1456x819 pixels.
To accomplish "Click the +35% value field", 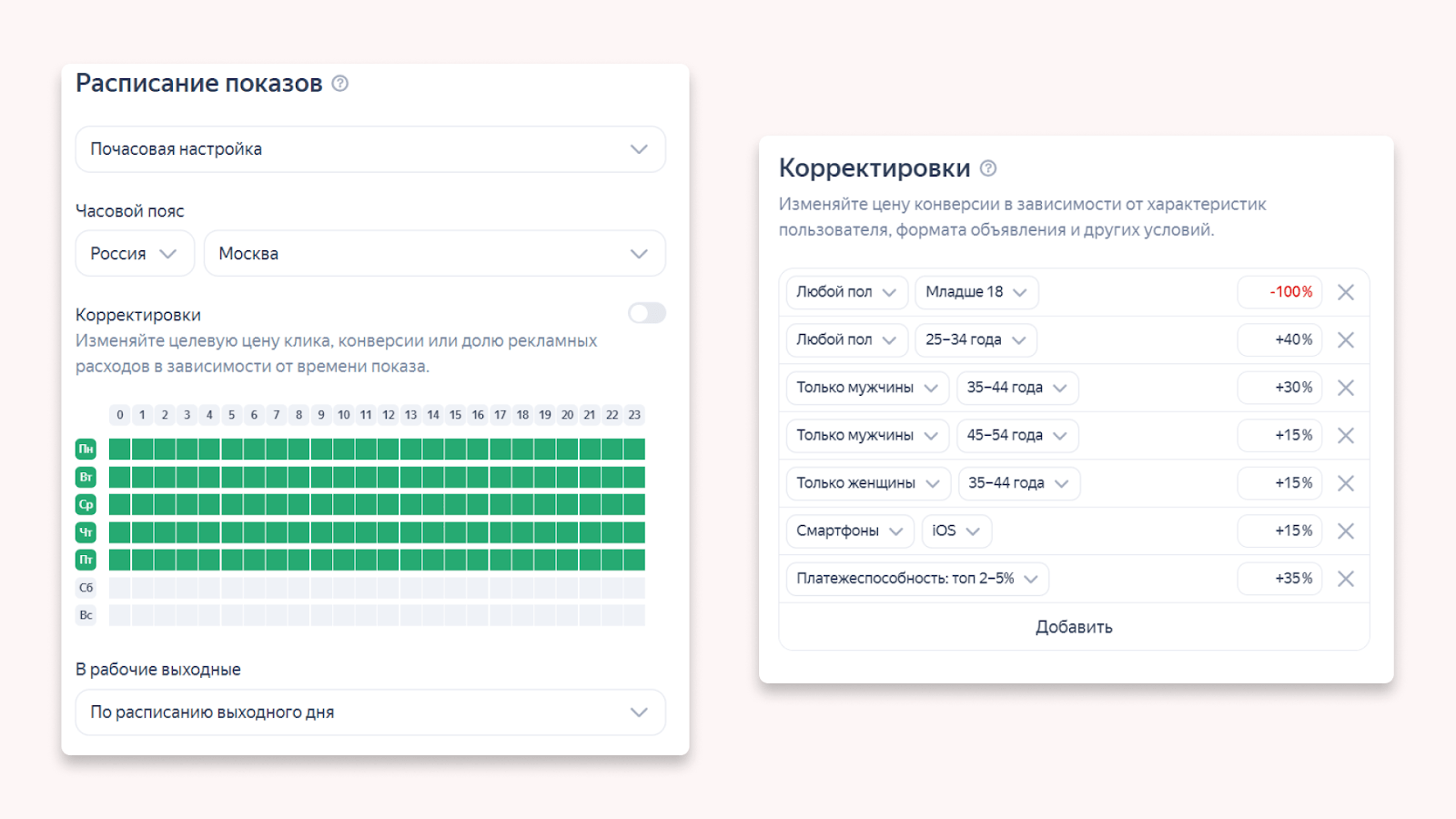I will 1279,579.
